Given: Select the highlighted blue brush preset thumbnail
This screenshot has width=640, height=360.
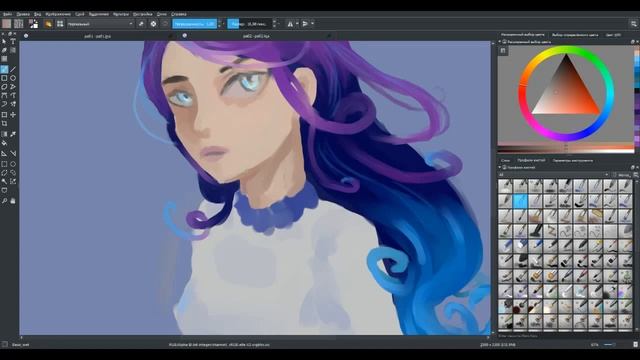Looking at the screenshot, I should pos(520,201).
